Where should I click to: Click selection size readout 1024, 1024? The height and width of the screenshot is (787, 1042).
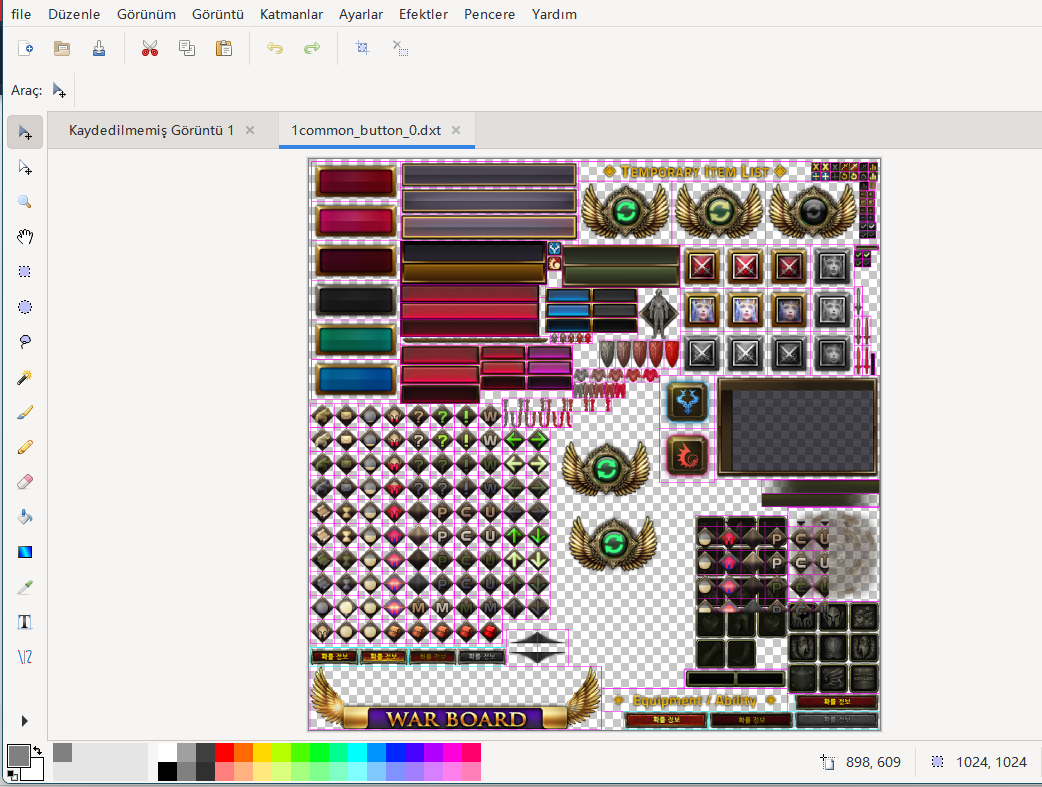click(991, 762)
